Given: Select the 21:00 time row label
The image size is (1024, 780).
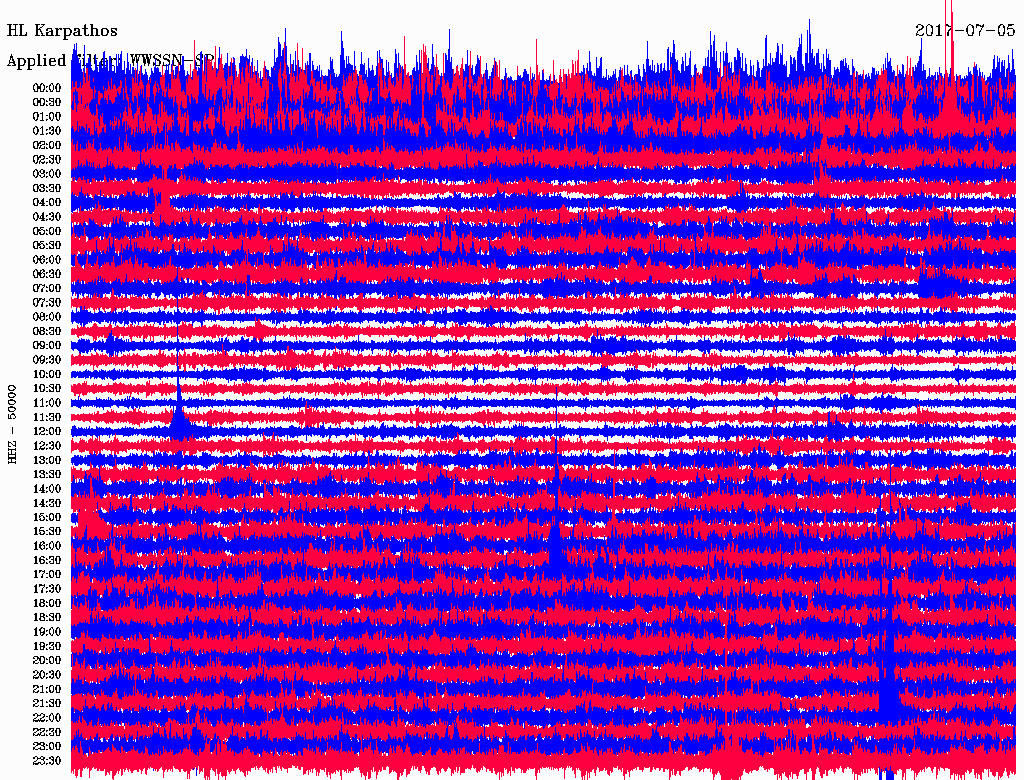Looking at the screenshot, I should [47, 689].
